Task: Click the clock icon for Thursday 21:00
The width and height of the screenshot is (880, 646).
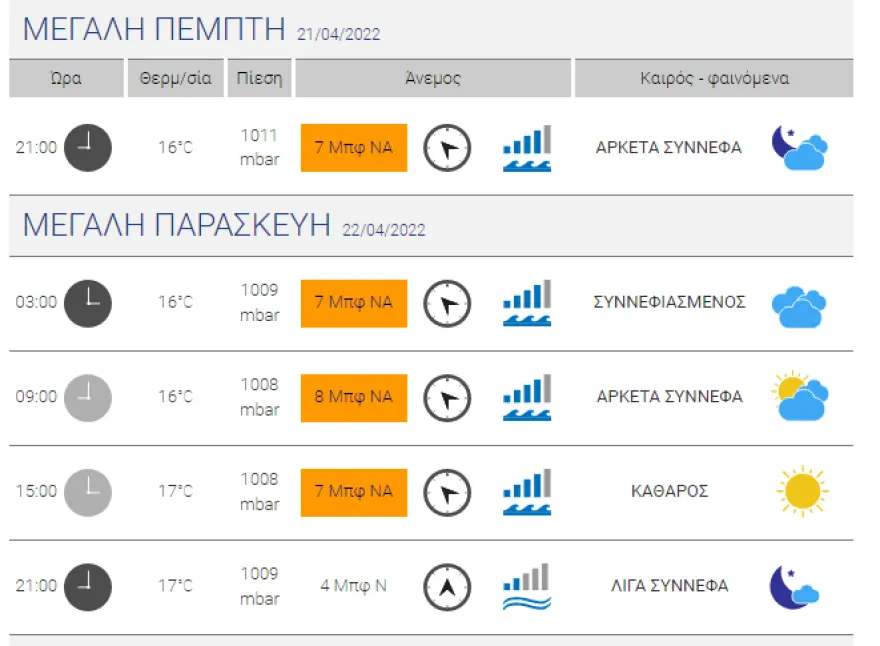Action: (x=88, y=148)
